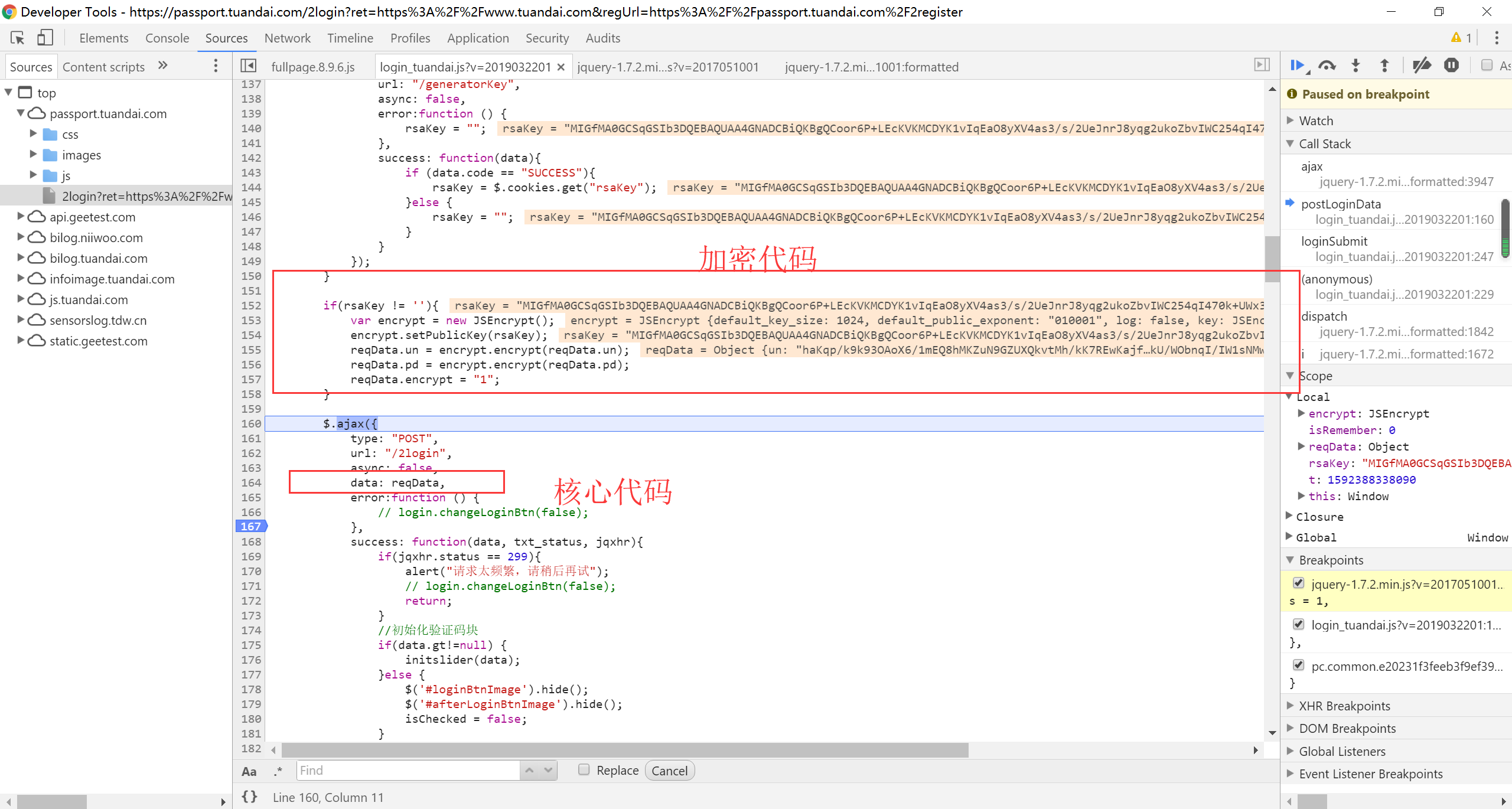Uncheck the login_tuandai.js breakpoint

point(1298,624)
